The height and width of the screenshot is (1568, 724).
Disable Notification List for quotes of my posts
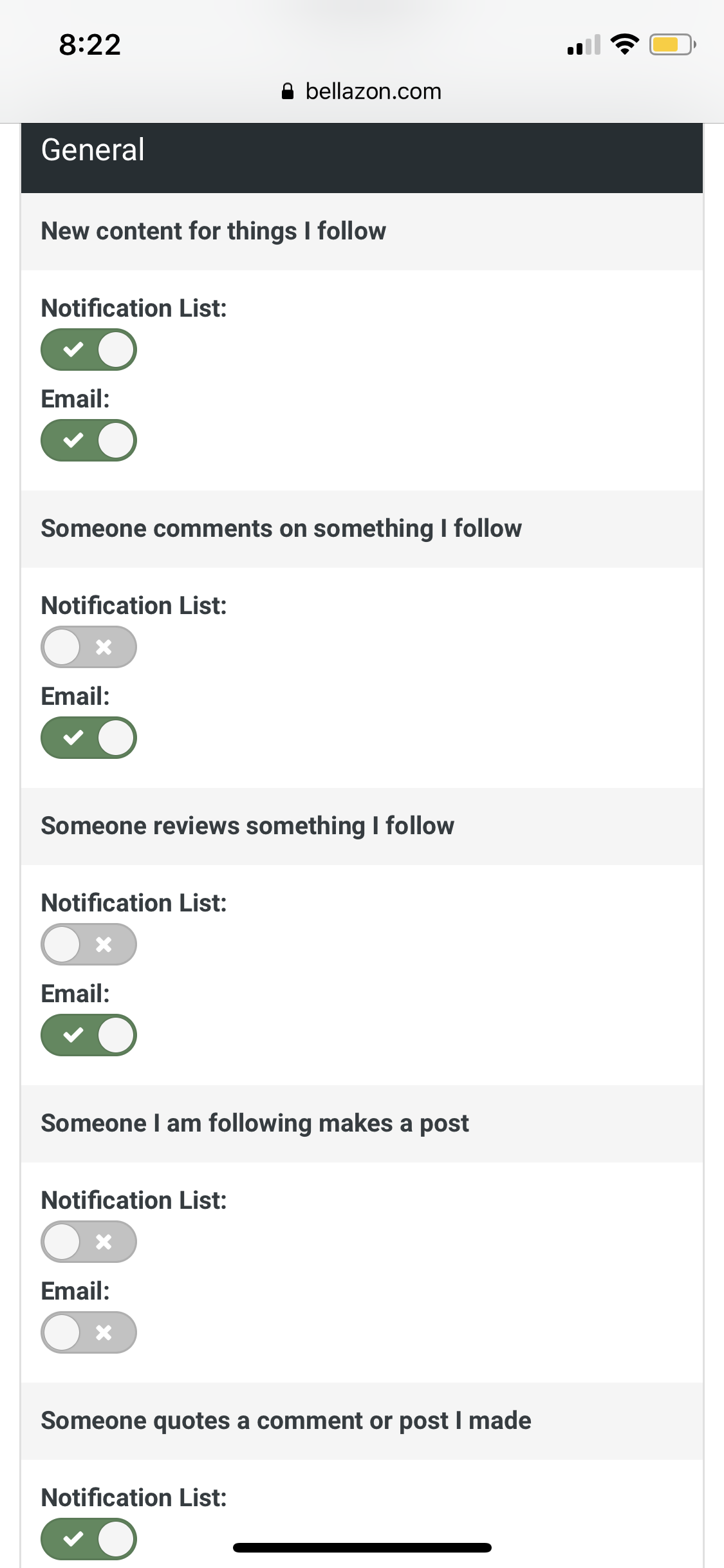click(x=89, y=1539)
